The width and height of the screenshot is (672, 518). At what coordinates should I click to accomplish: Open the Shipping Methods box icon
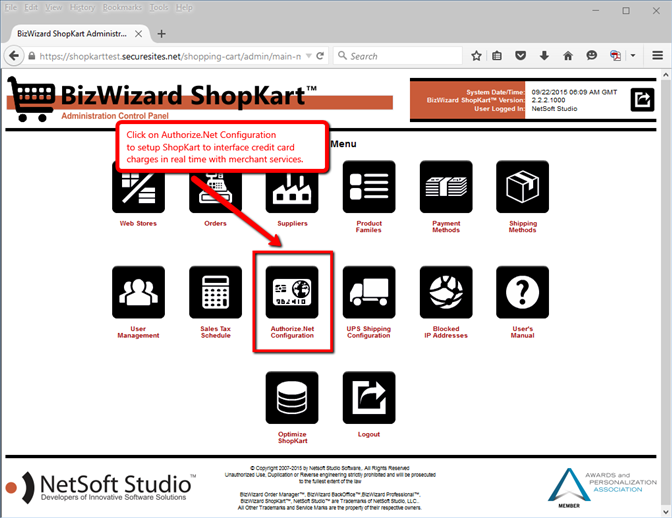(x=522, y=187)
